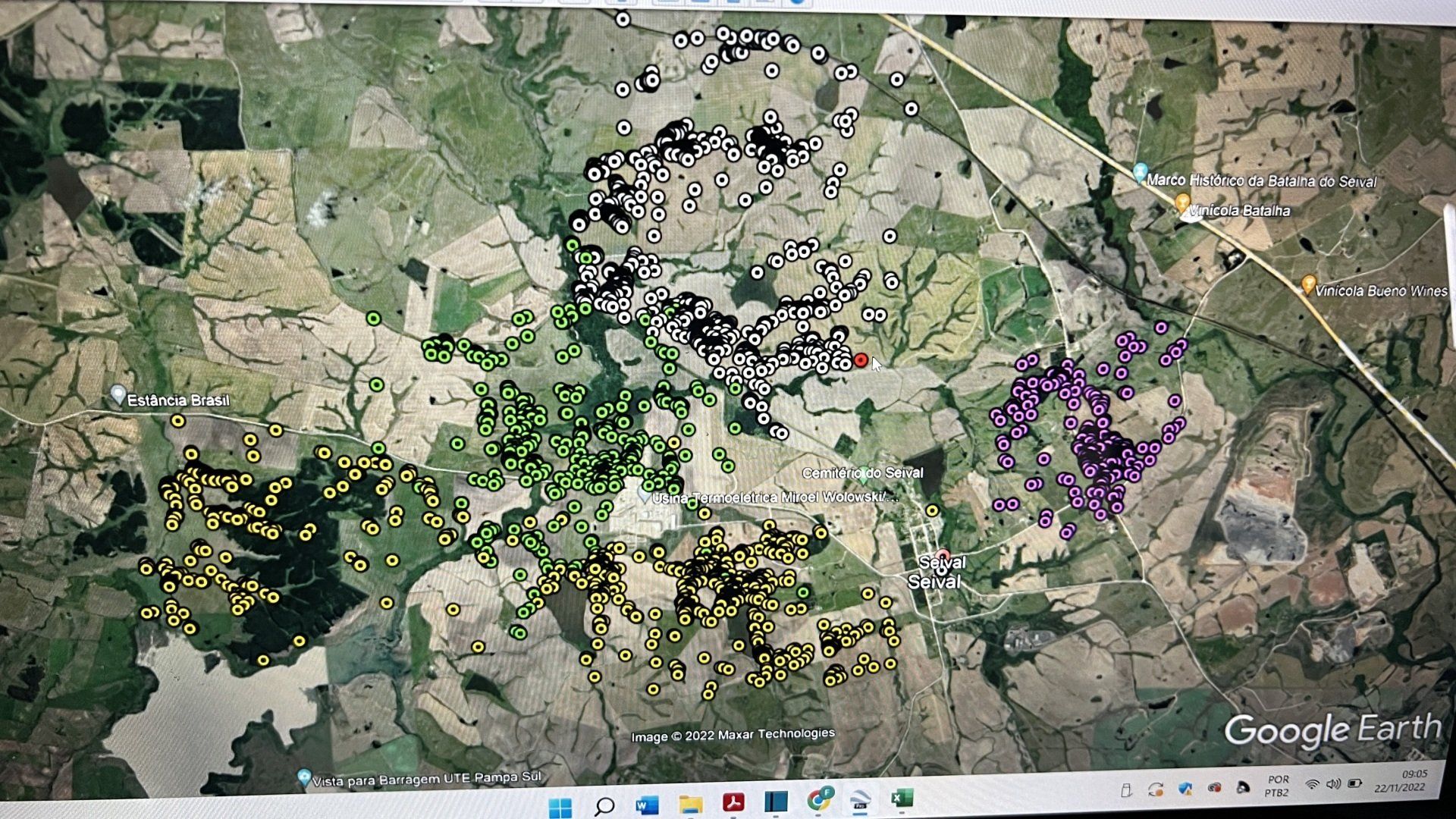
Task: Open POR PTB2 language switcher
Action: [x=1277, y=786]
